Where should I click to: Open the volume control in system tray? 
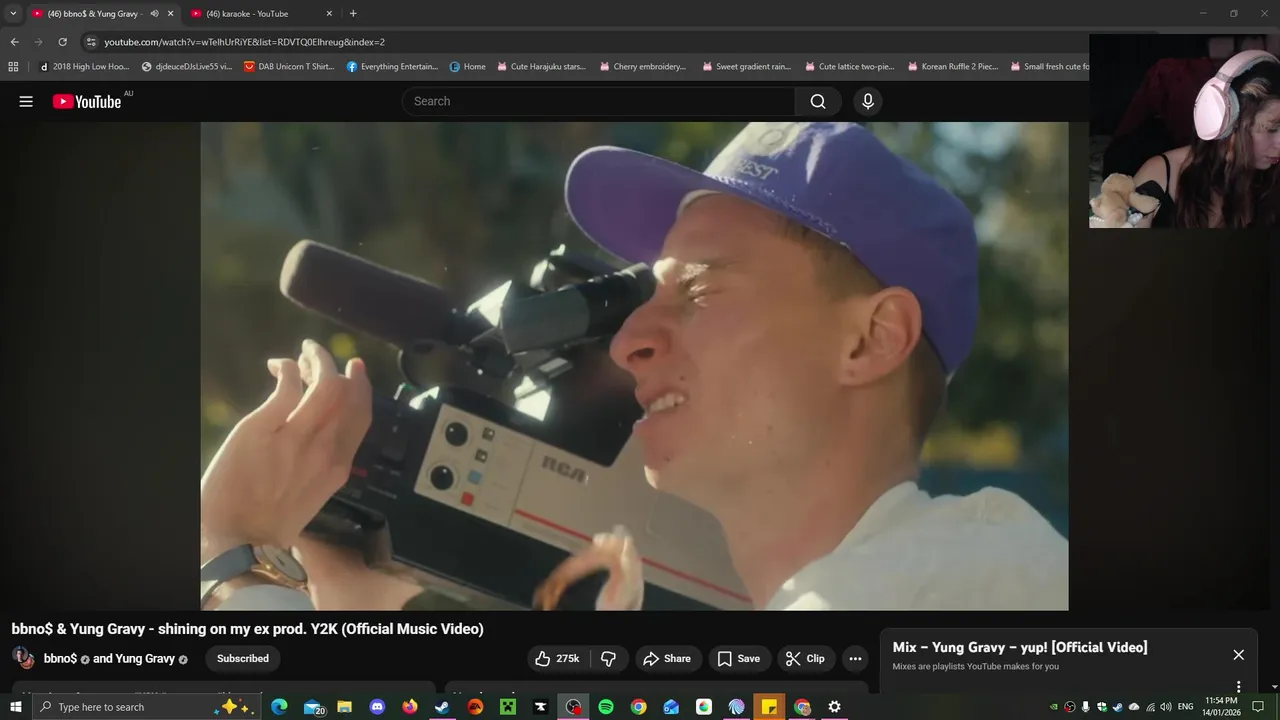click(1166, 707)
